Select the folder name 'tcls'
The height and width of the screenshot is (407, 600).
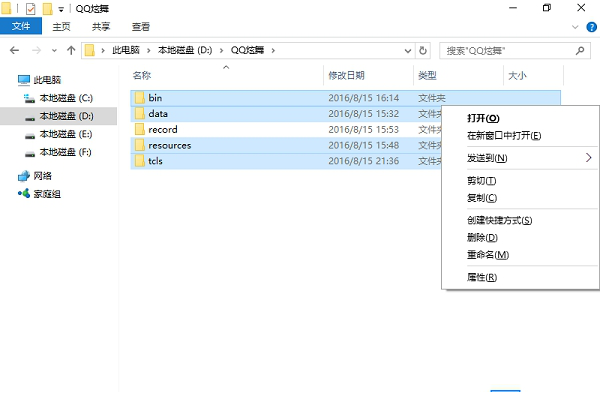(x=155, y=161)
